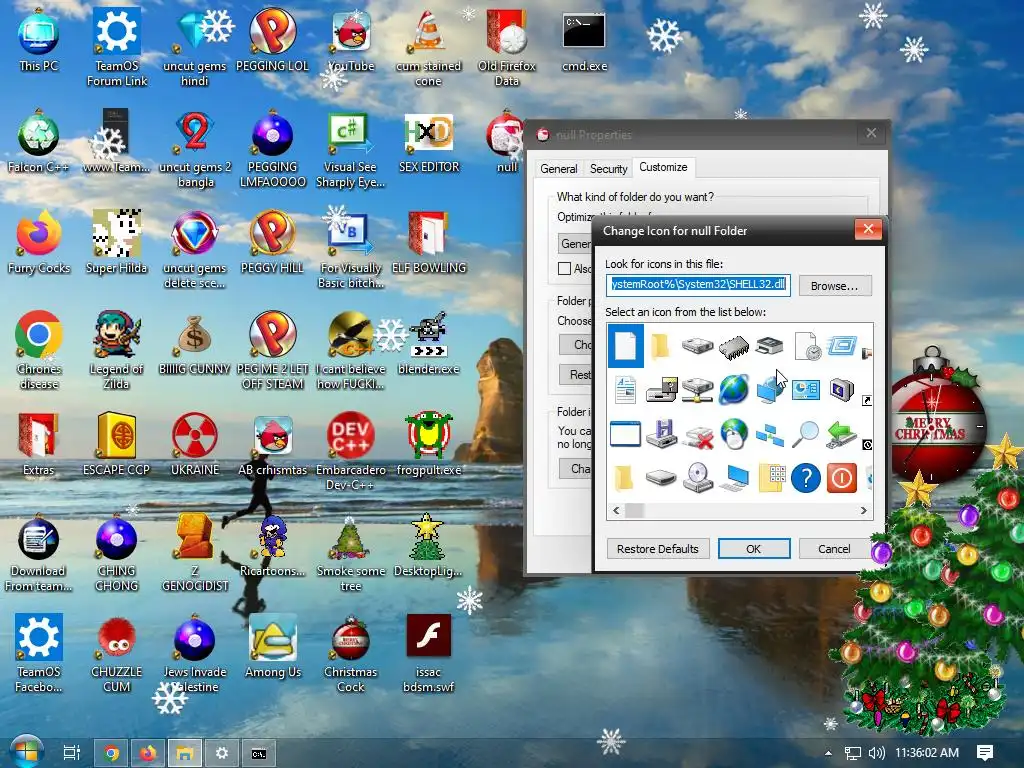
Task: Open File Explorer from the taskbar
Action: (185, 753)
